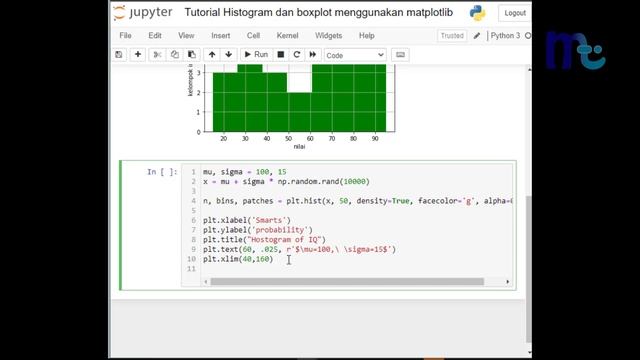Copy selected cells icon

tap(174, 55)
